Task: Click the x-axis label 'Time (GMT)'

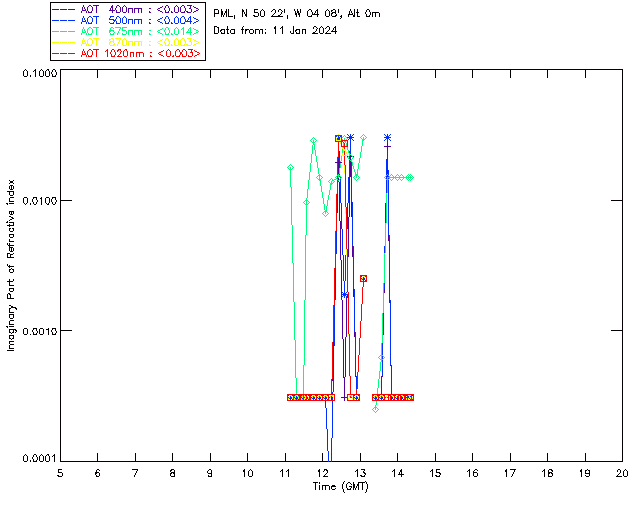Action: point(340,487)
